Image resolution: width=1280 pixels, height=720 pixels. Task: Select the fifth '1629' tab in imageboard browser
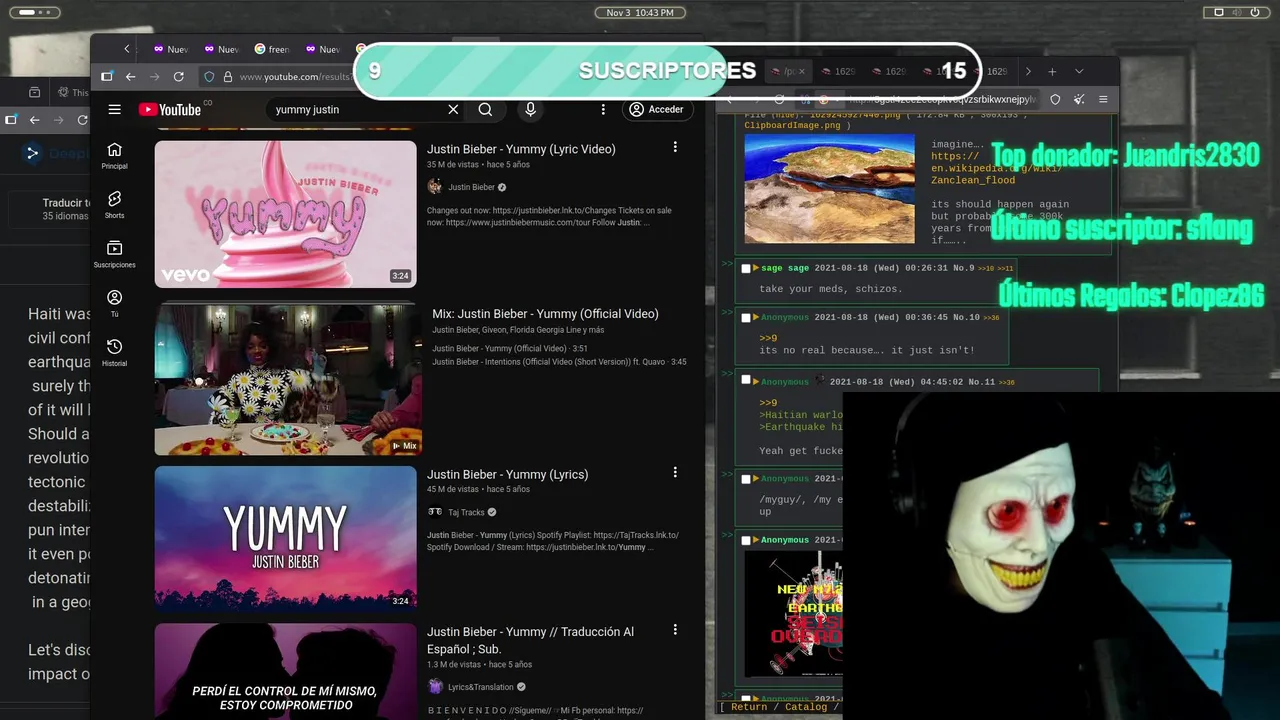pyautogui.click(x=990, y=72)
